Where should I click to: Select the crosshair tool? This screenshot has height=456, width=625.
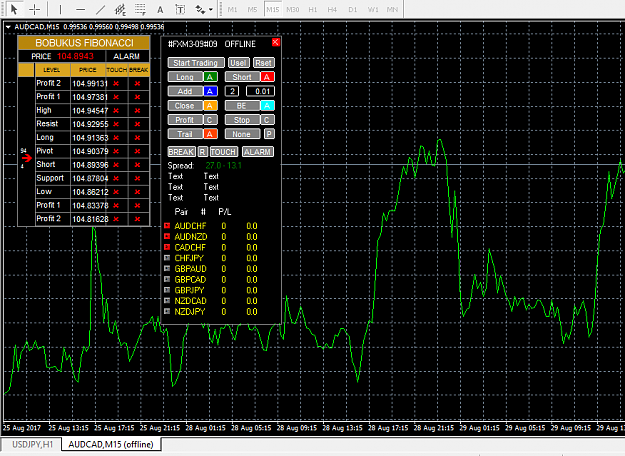point(35,9)
